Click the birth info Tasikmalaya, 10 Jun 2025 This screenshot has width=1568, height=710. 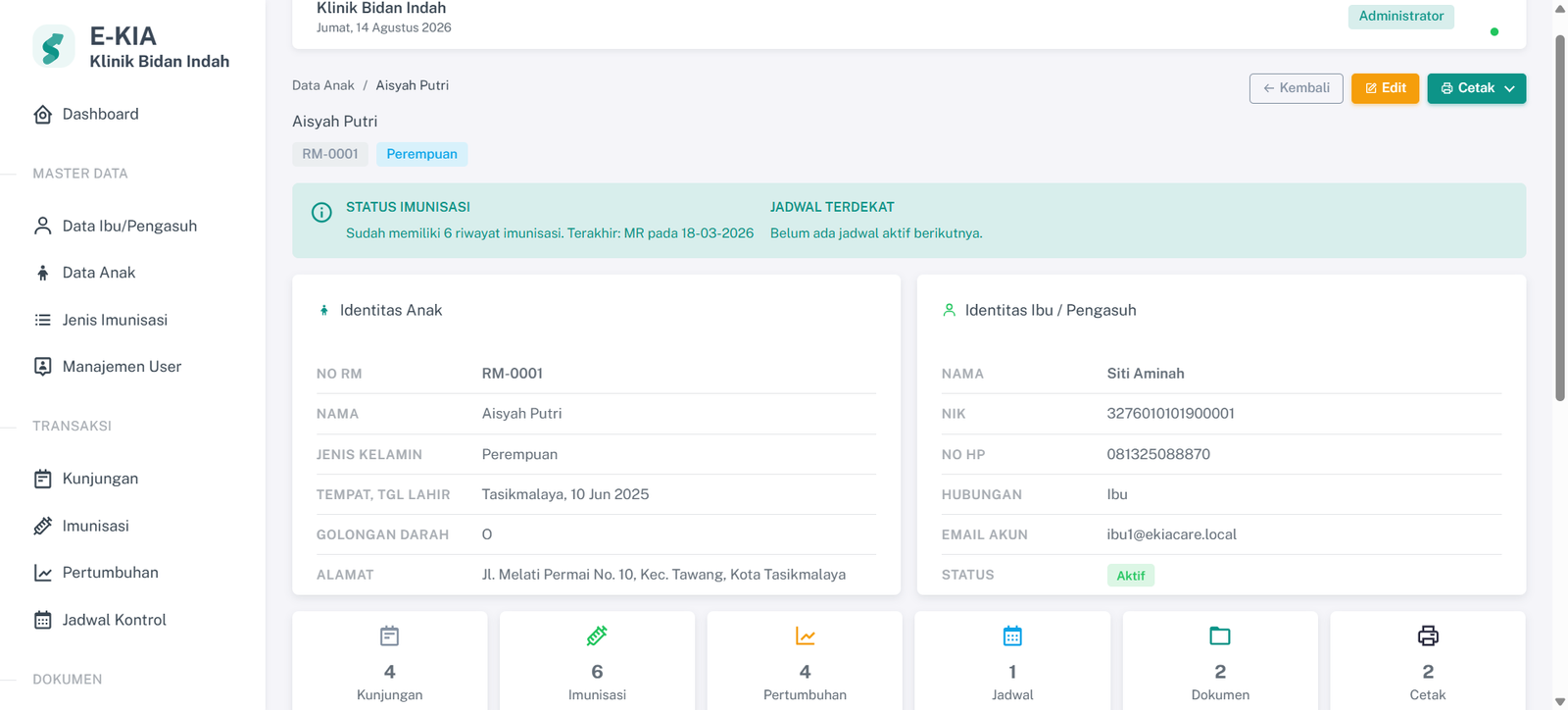(565, 495)
